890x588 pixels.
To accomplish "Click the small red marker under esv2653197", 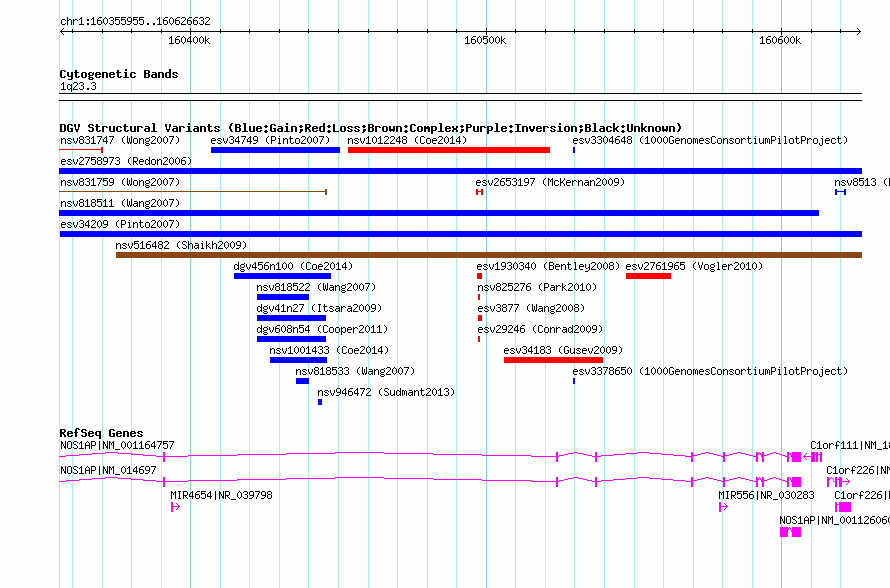I will click(x=480, y=192).
